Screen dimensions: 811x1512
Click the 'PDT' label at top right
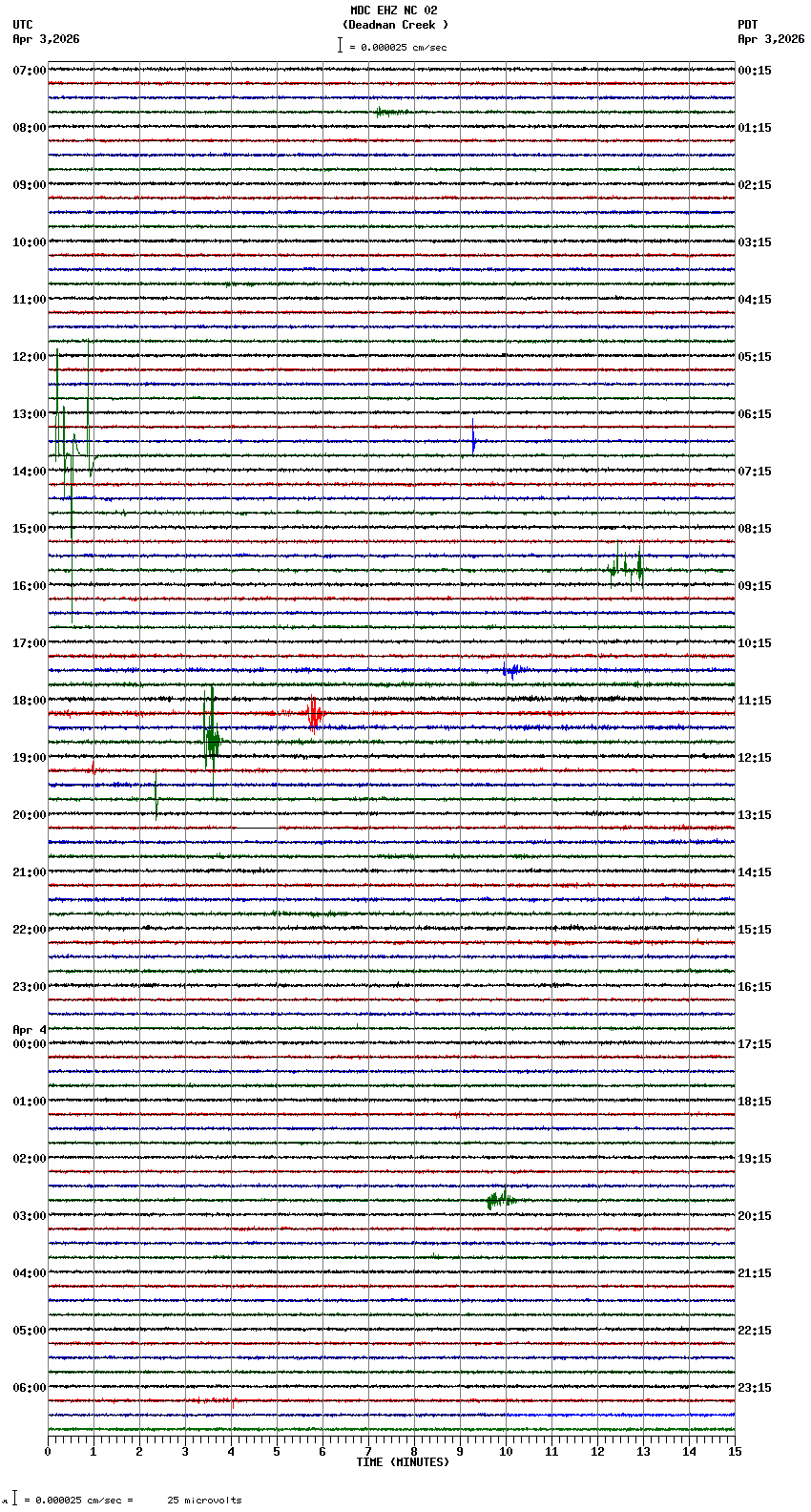point(747,25)
